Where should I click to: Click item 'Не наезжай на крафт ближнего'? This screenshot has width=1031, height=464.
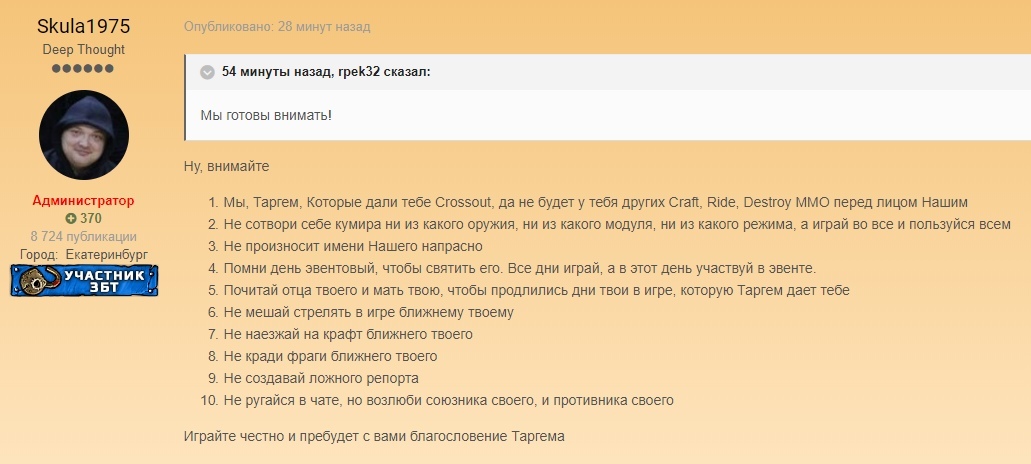[348, 335]
